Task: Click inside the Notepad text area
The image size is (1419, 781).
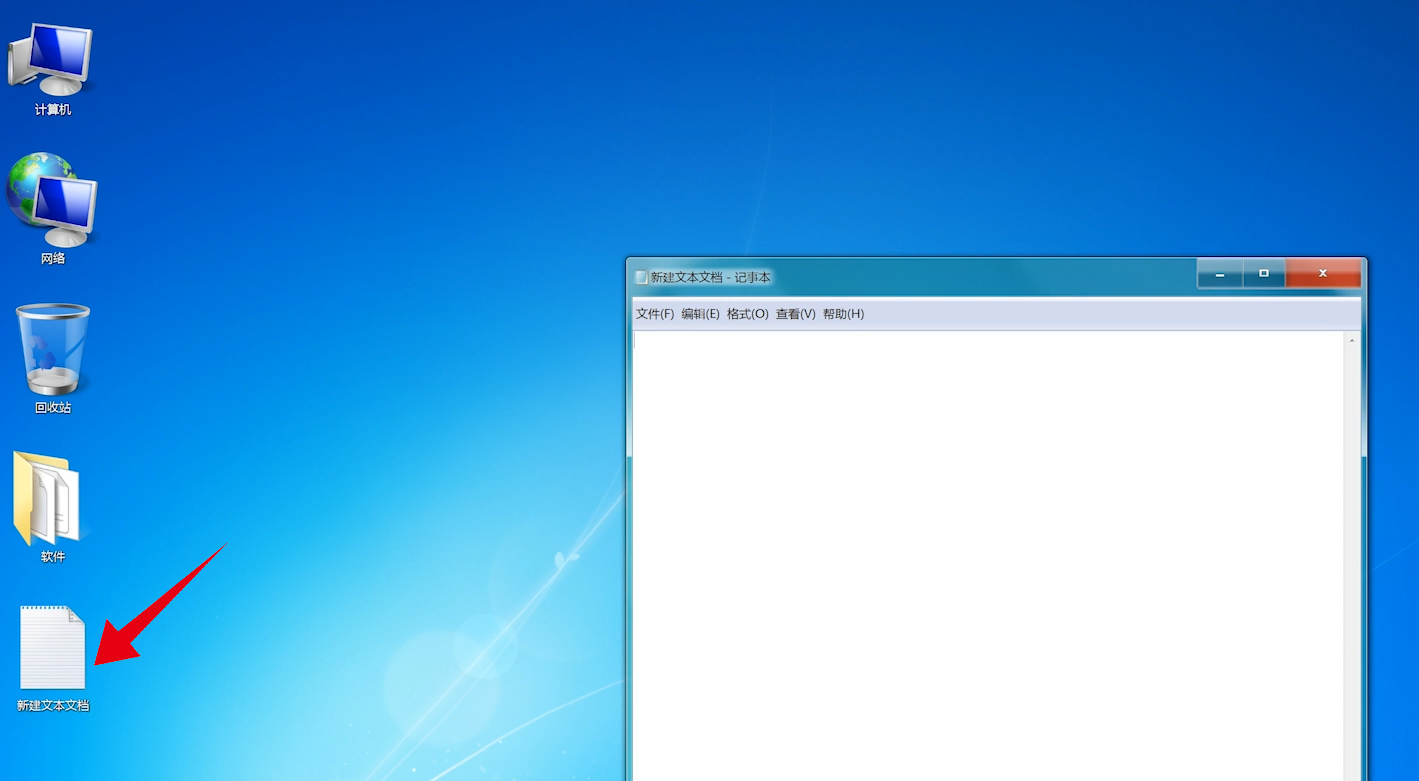Action: point(988,555)
